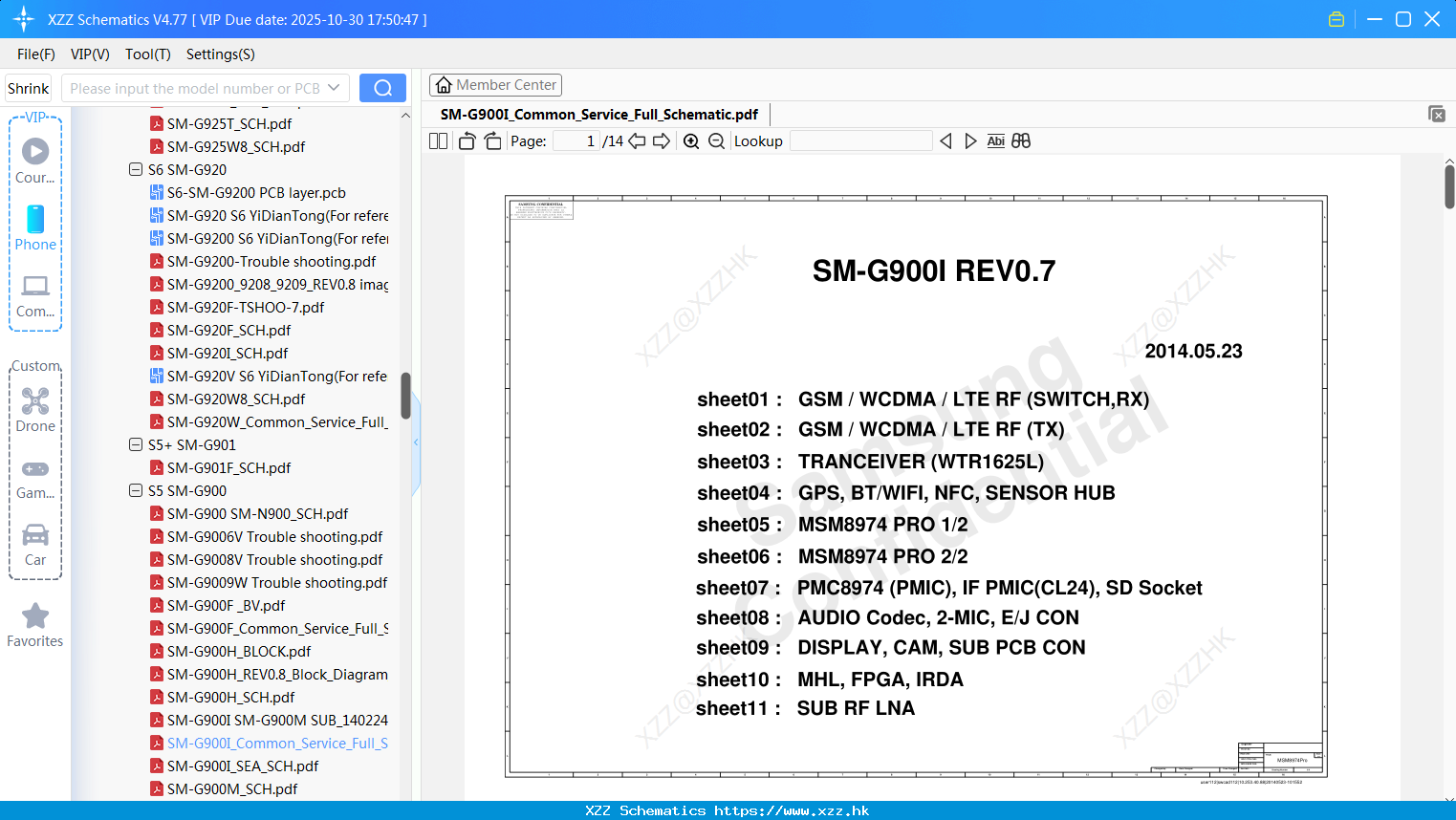Collapse the S6 SM-G920 folder
This screenshot has width=1456, height=820.
point(136,169)
